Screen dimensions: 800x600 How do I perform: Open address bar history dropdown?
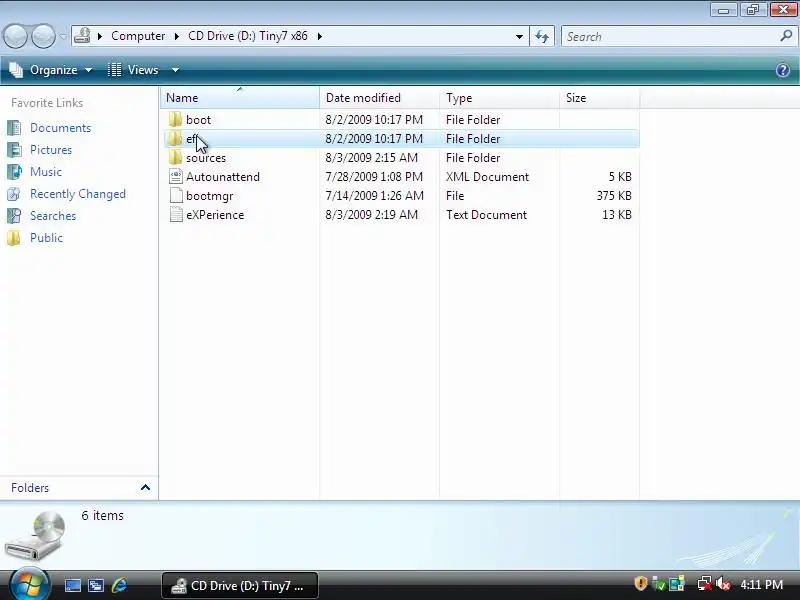(x=519, y=36)
